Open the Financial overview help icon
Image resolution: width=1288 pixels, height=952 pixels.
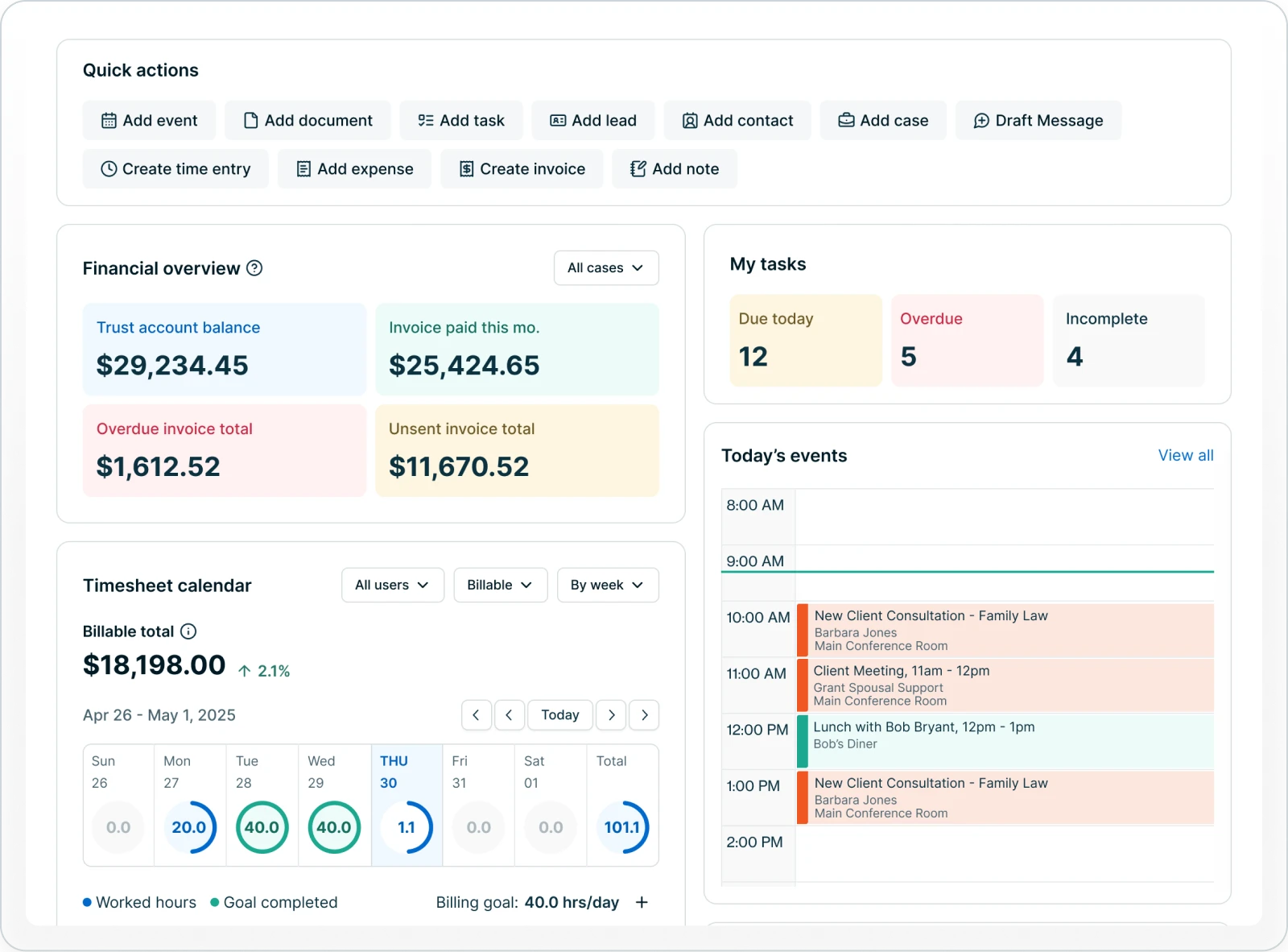point(255,268)
